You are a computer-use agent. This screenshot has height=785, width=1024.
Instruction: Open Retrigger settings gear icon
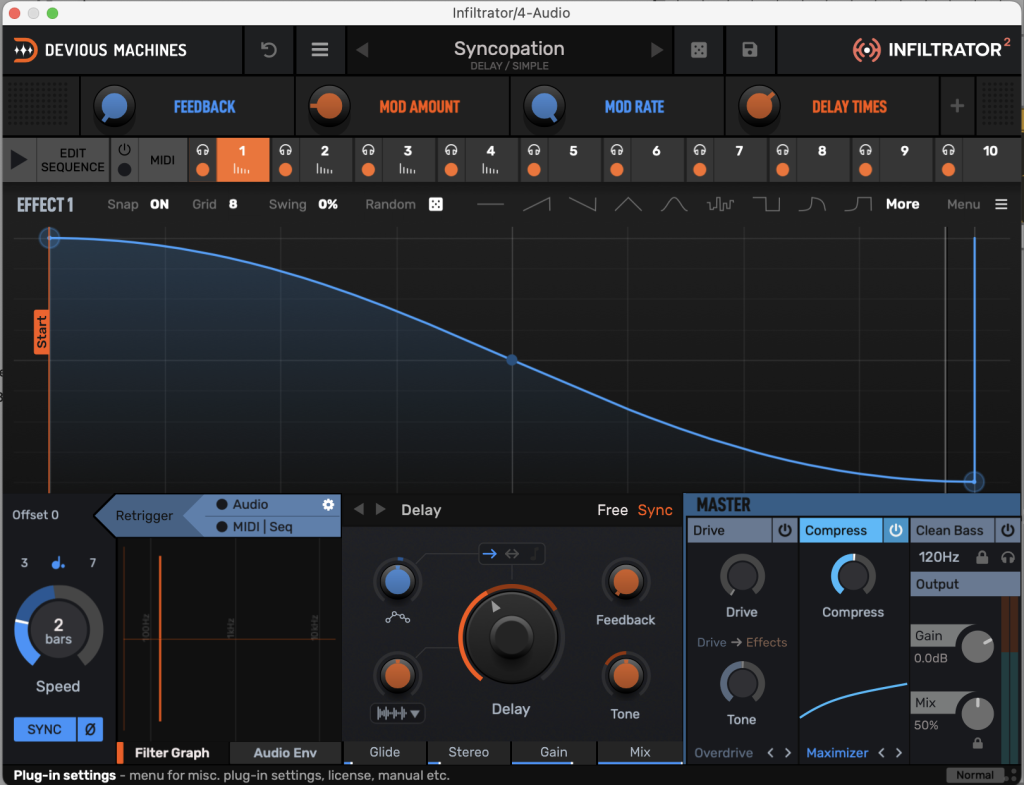(328, 505)
